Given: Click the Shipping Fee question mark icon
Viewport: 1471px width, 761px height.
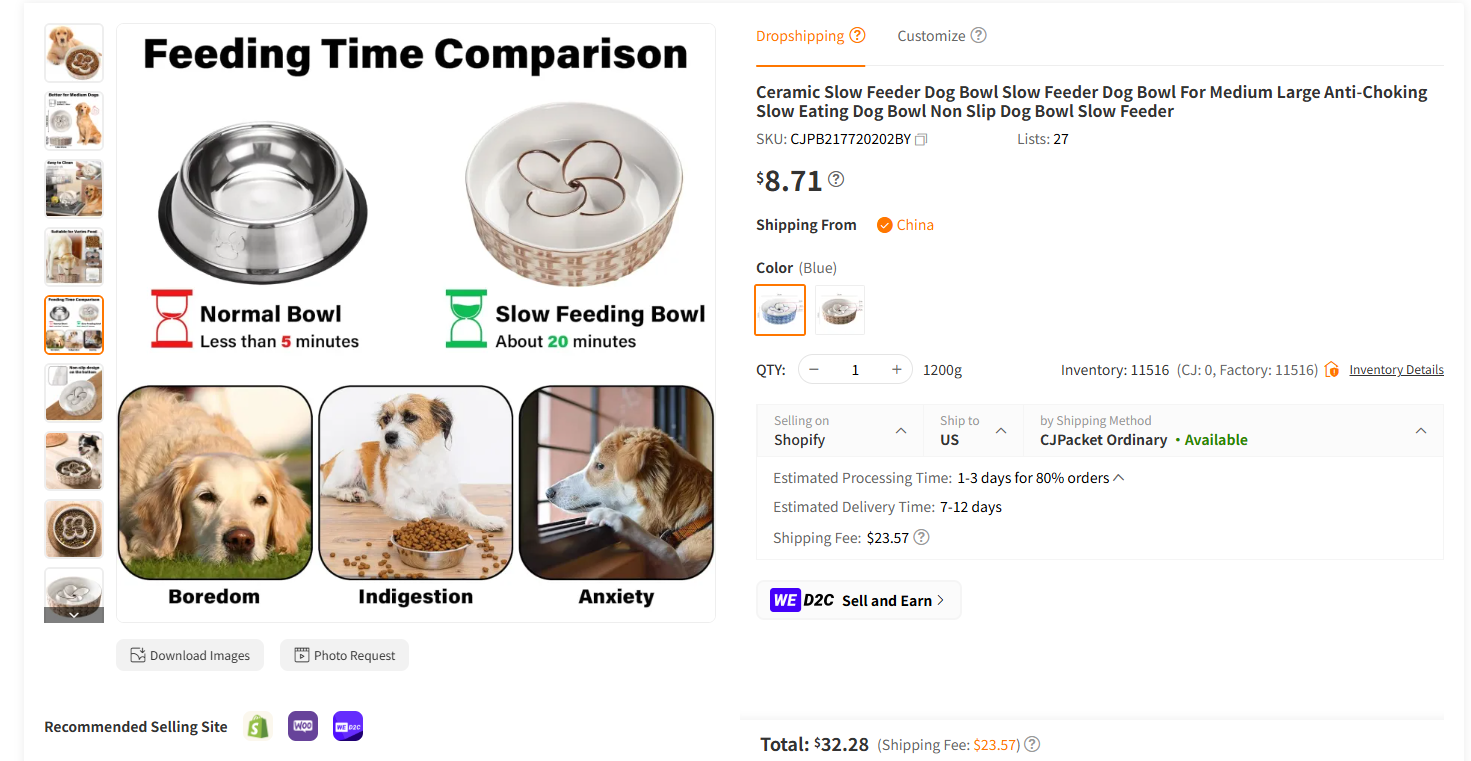Looking at the screenshot, I should click(x=921, y=537).
